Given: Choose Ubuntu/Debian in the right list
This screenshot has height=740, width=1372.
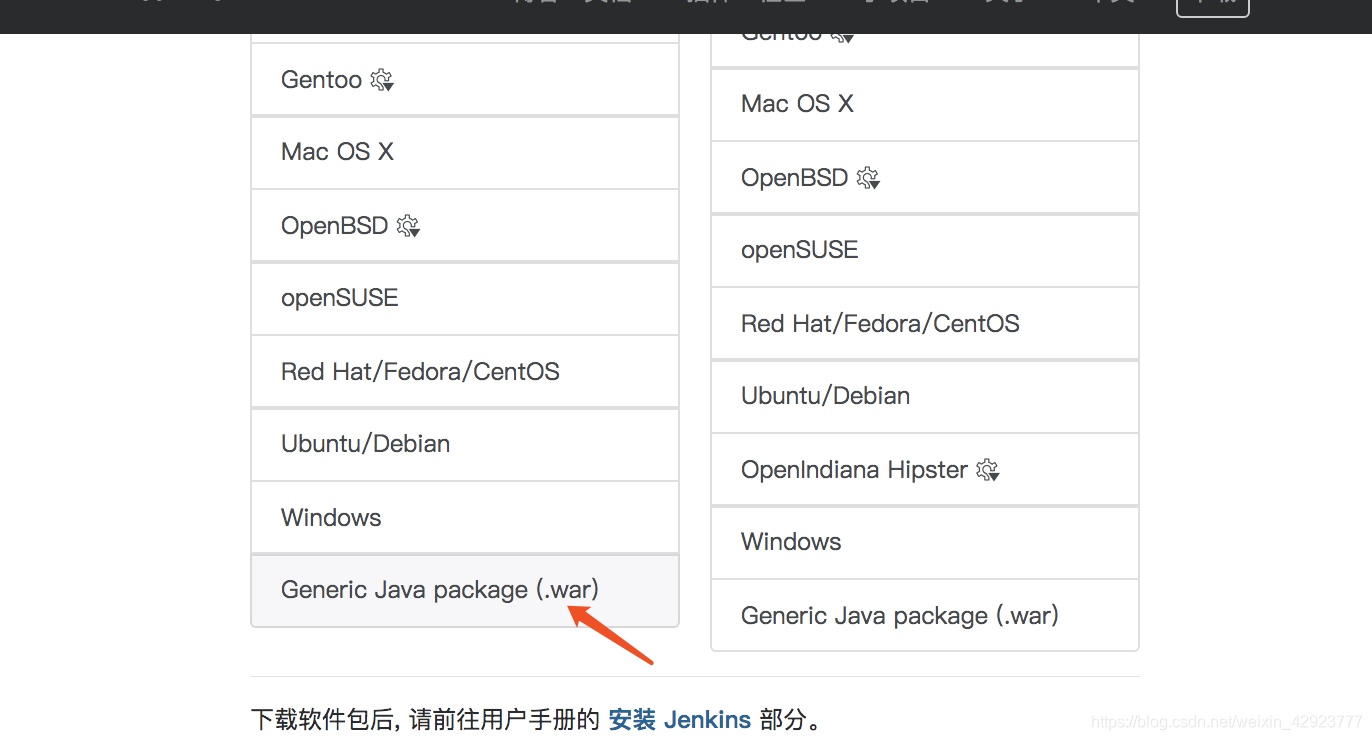Looking at the screenshot, I should pos(925,396).
